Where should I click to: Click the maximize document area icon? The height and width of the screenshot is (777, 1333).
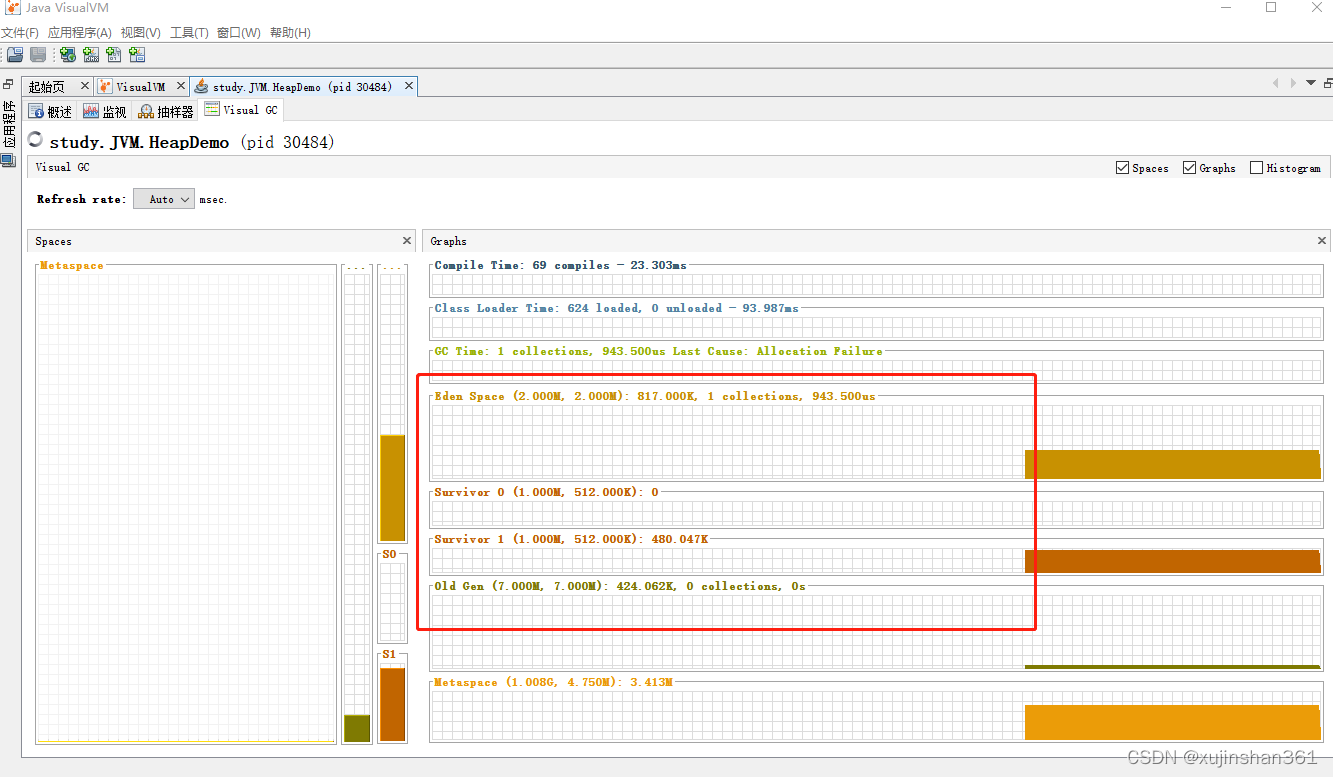pyautogui.click(x=1326, y=83)
